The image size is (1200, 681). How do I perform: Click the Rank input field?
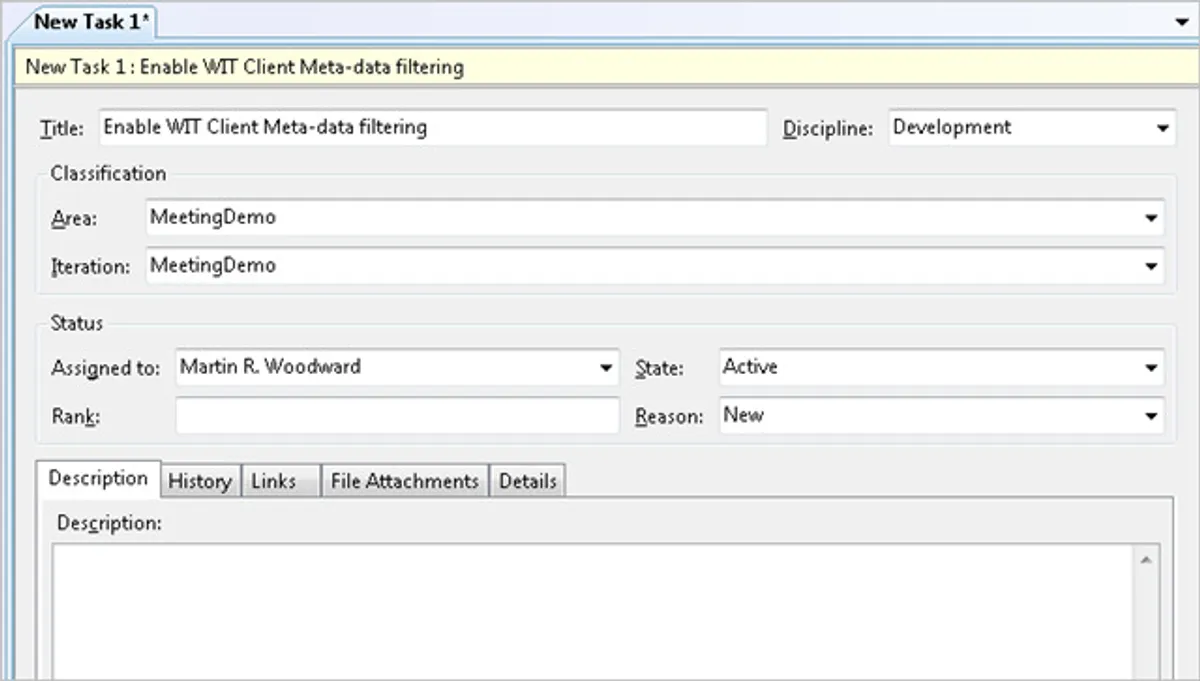click(397, 416)
